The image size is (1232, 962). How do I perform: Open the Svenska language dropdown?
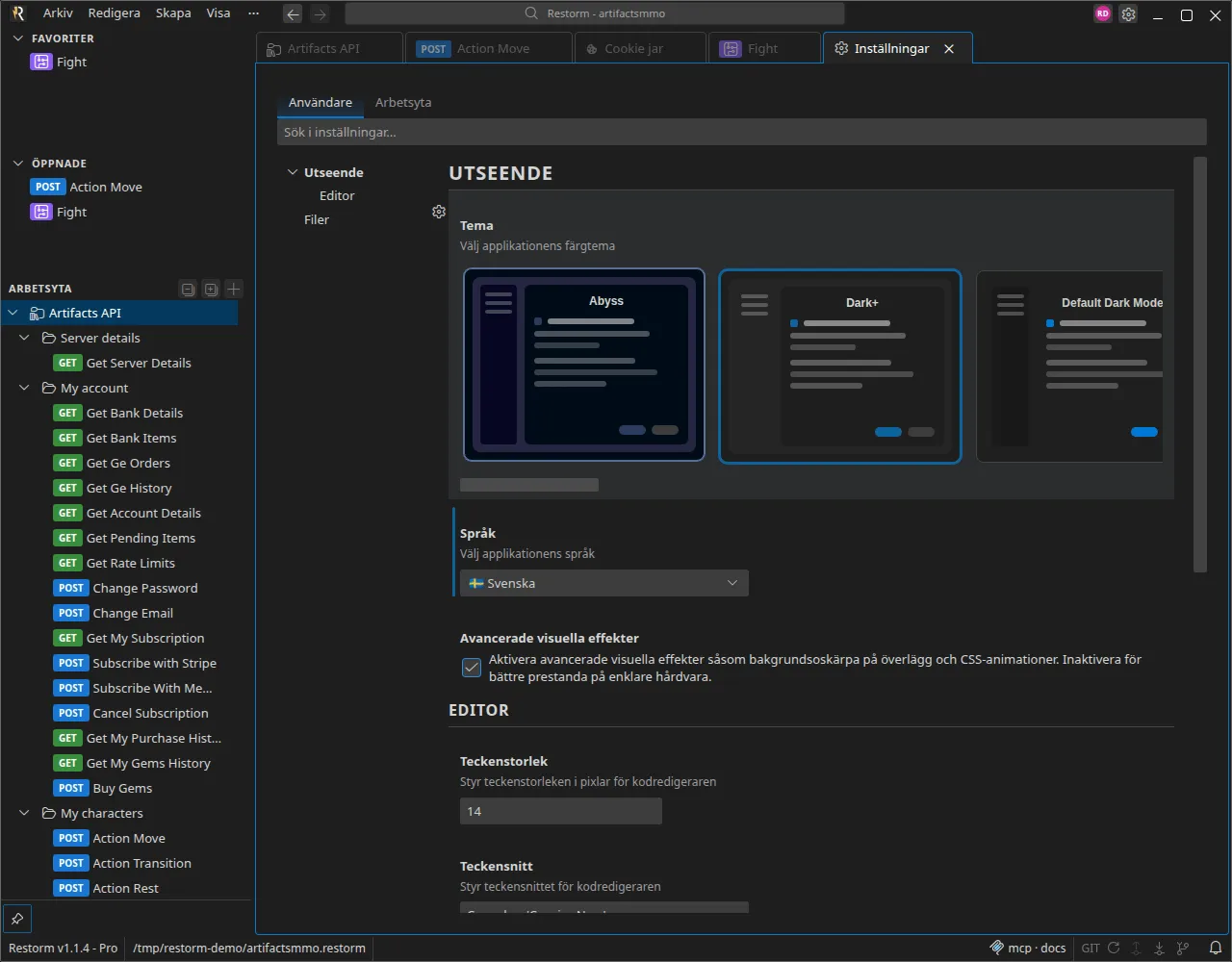click(604, 583)
